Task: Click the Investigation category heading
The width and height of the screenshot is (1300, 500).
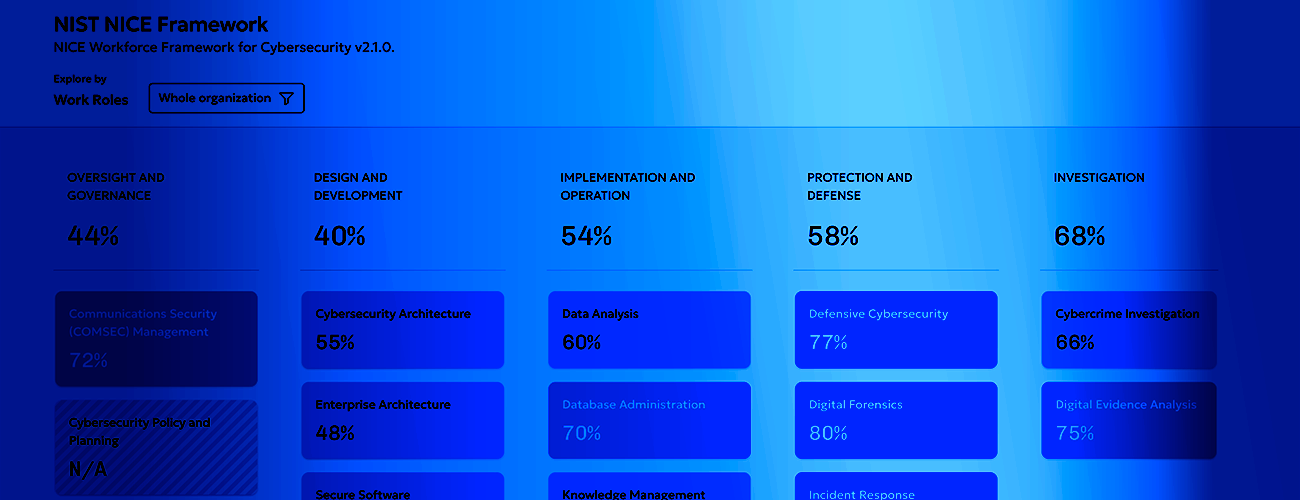Action: [x=1099, y=178]
